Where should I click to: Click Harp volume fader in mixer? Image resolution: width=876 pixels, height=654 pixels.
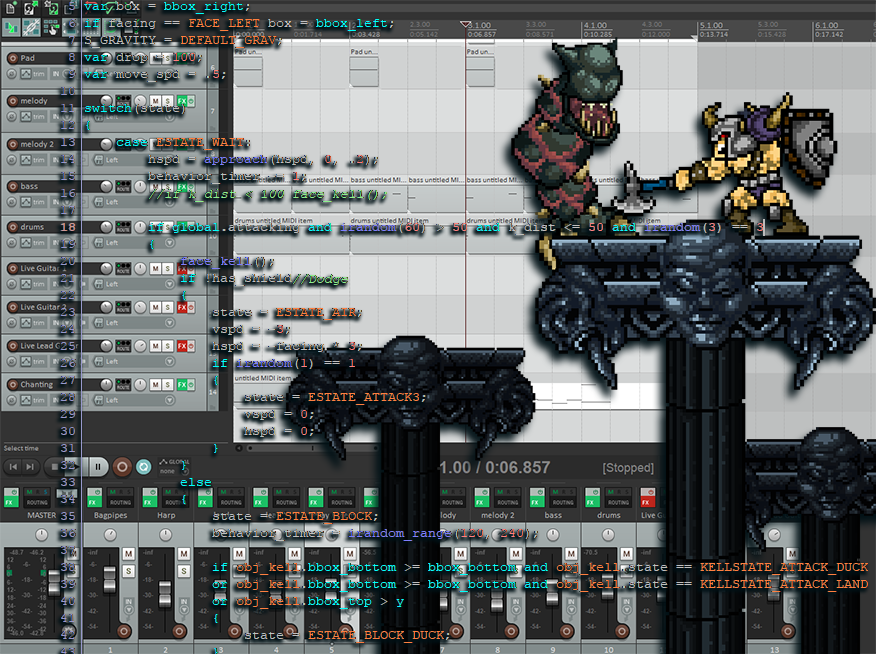(x=165, y=593)
